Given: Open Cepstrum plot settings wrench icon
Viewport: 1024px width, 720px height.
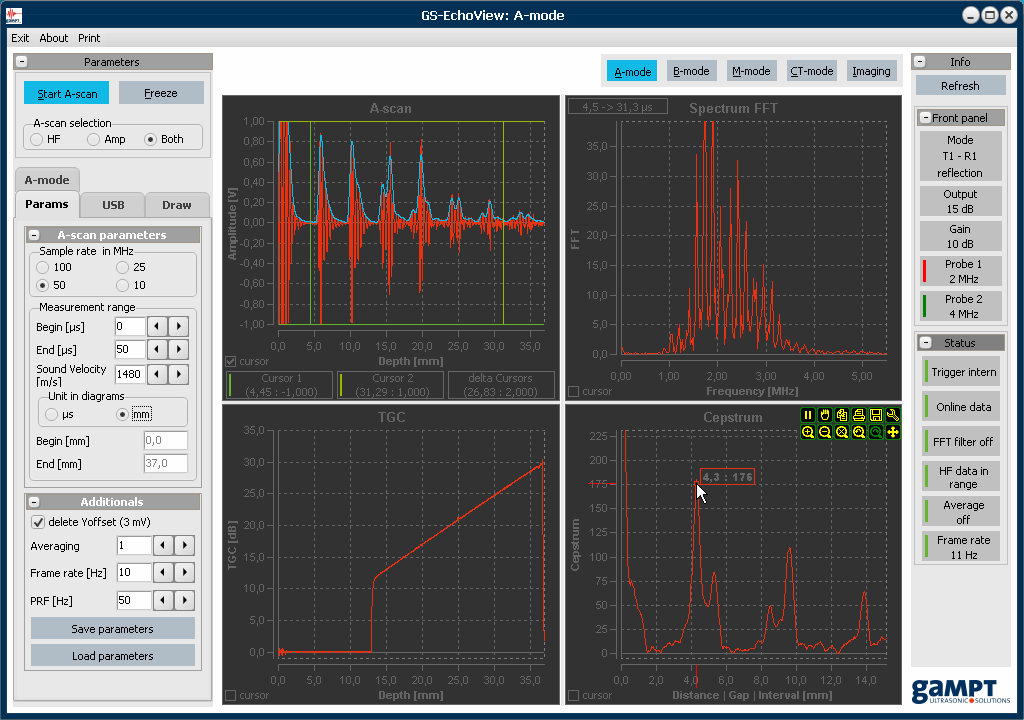Looking at the screenshot, I should pos(893,415).
